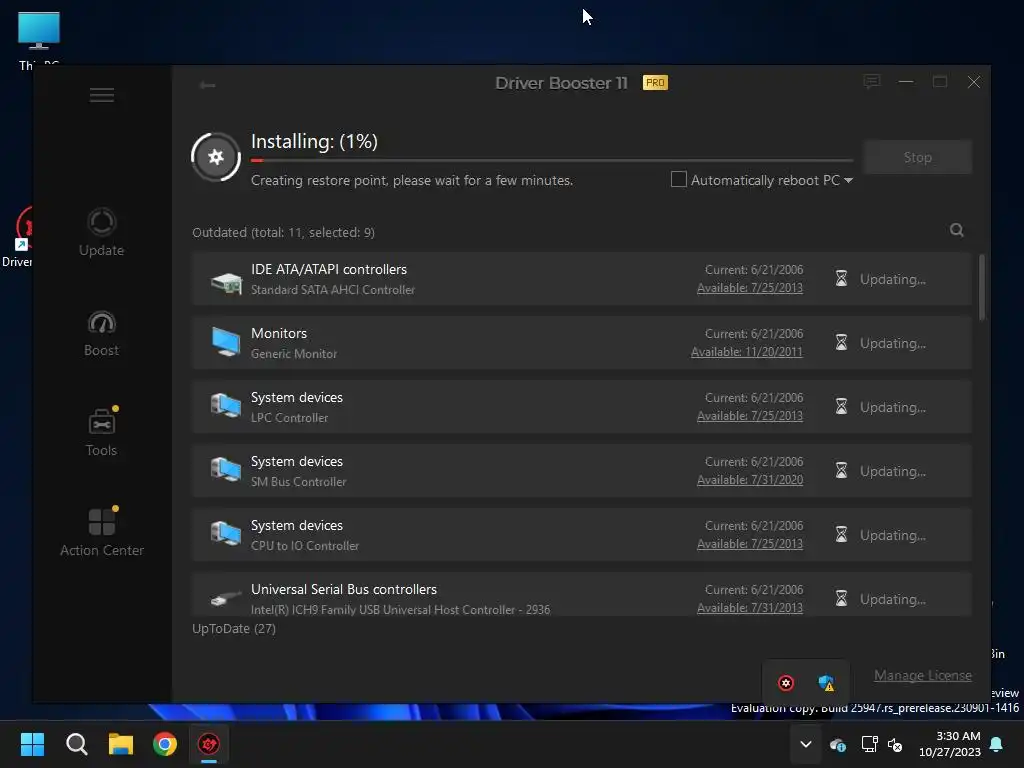Click hourglass icon on Monitors row
This screenshot has width=1024, height=768.
841,343
